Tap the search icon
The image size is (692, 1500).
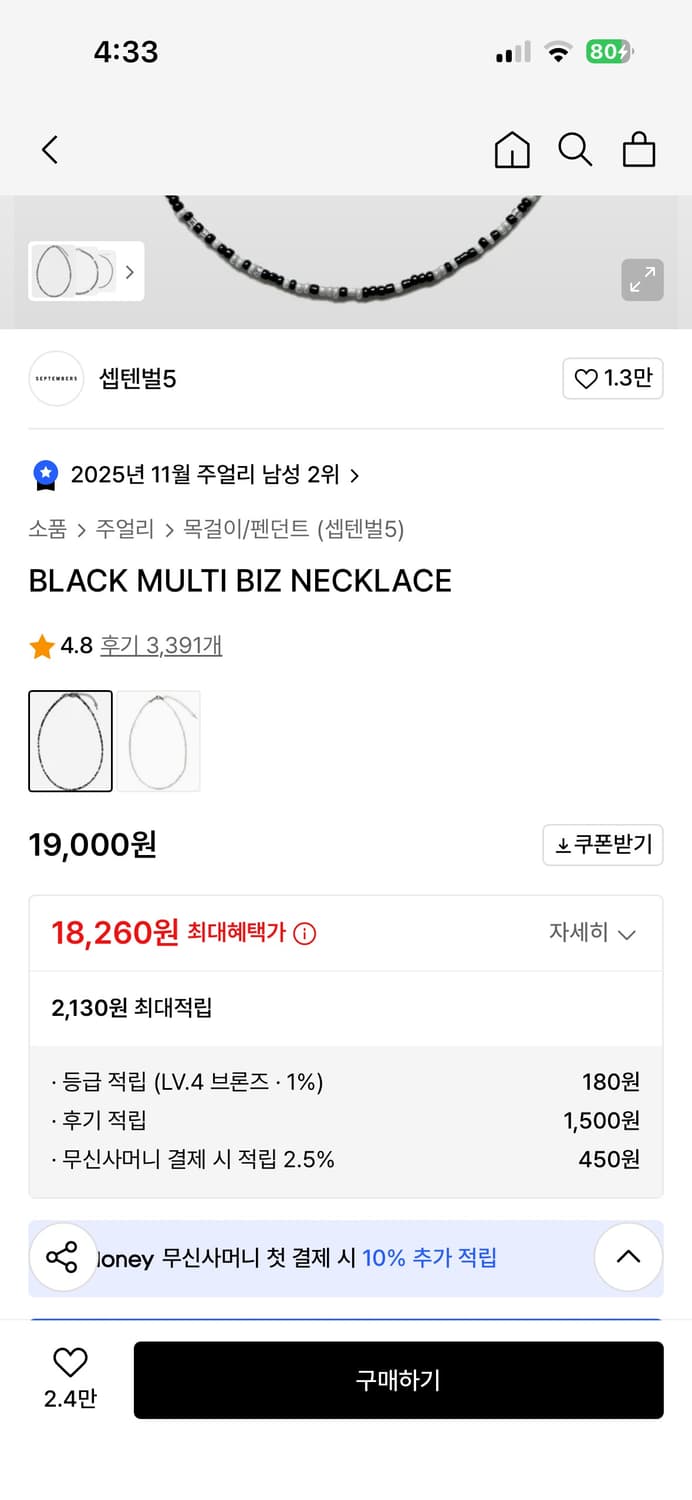click(575, 149)
